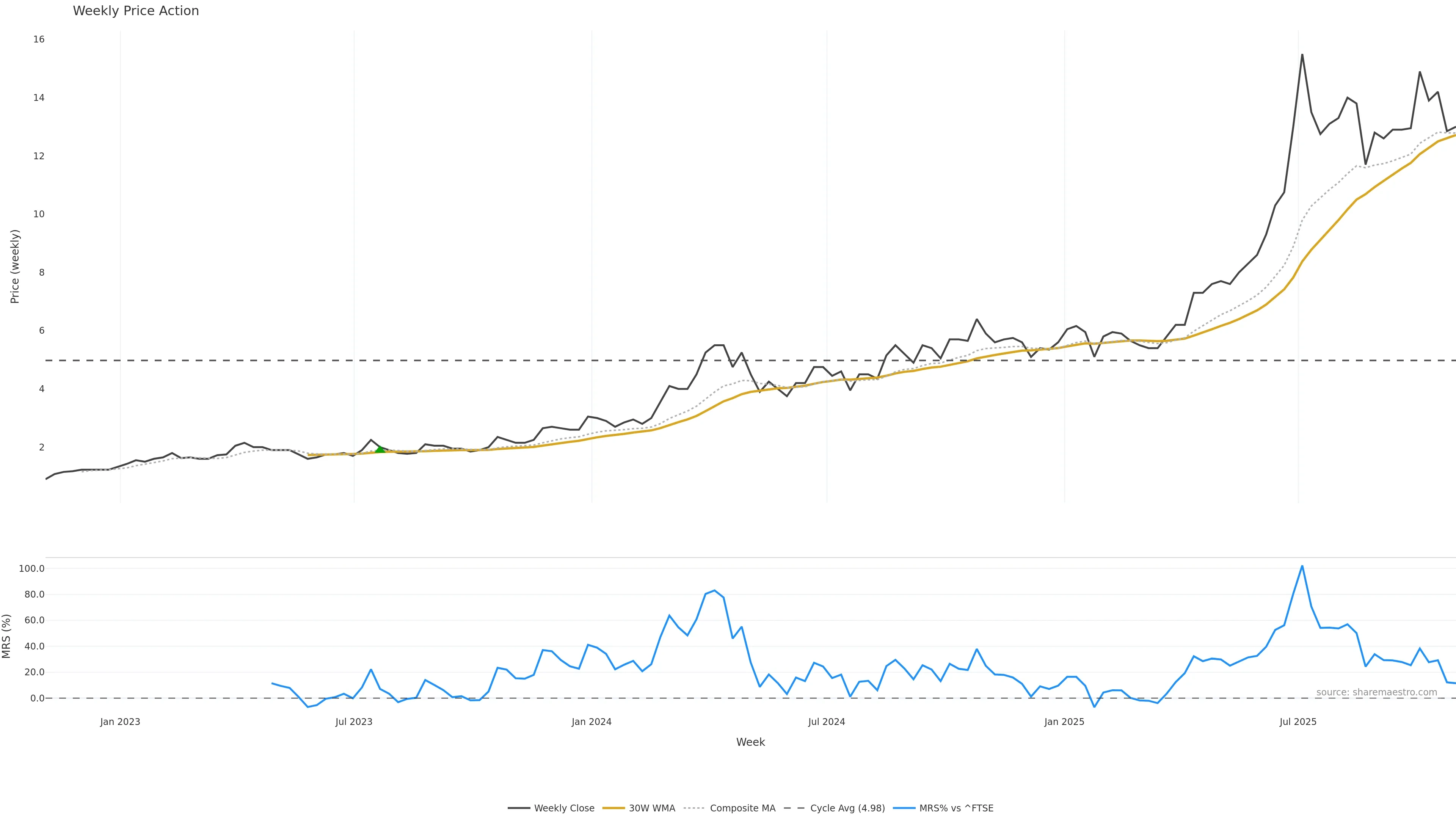Image resolution: width=1456 pixels, height=819 pixels.
Task: Click the highest peak of blue MRS line
Action: (1302, 566)
